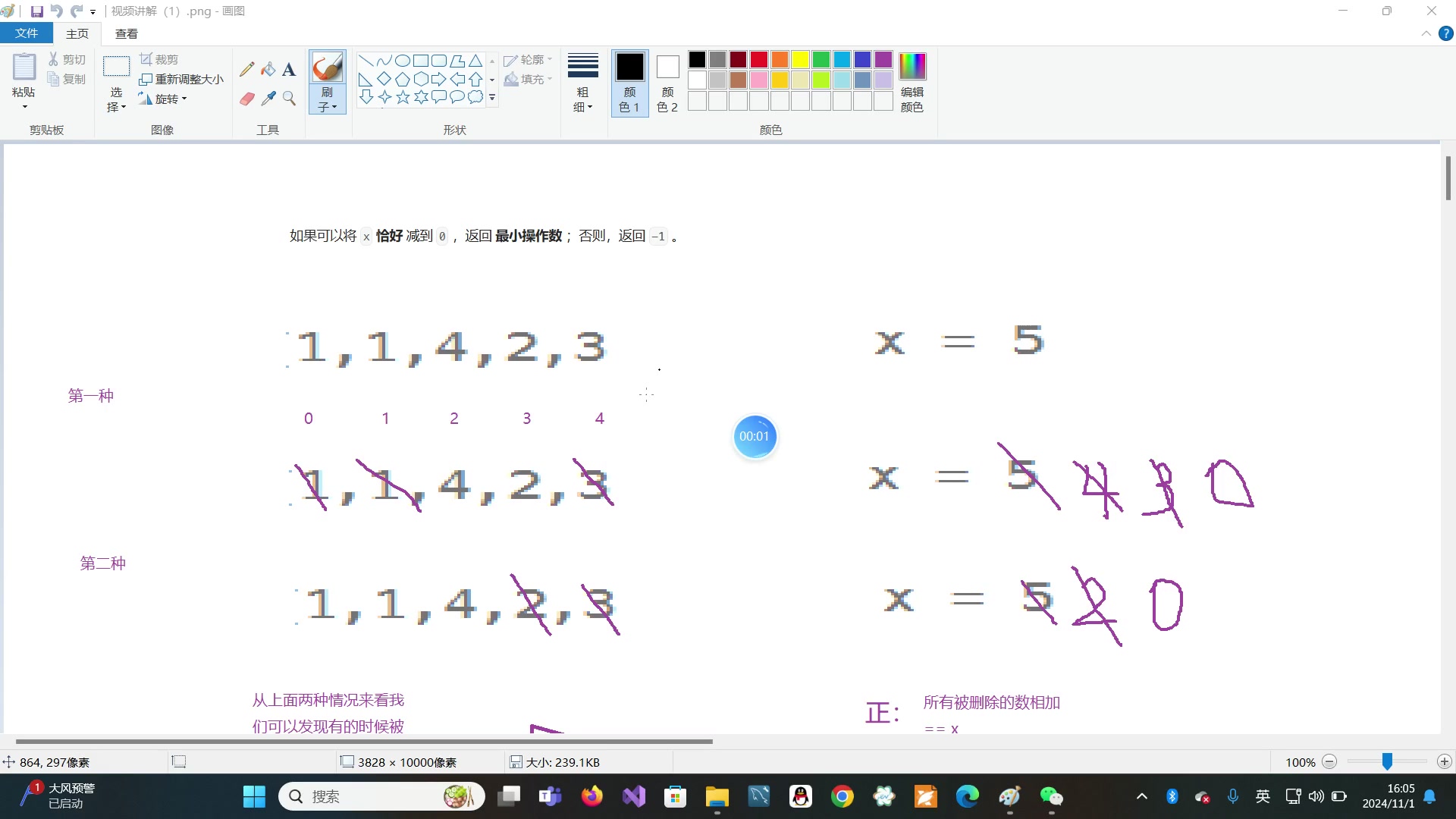Select the Color picker eyedropper tool
1456x819 pixels.
[268, 99]
